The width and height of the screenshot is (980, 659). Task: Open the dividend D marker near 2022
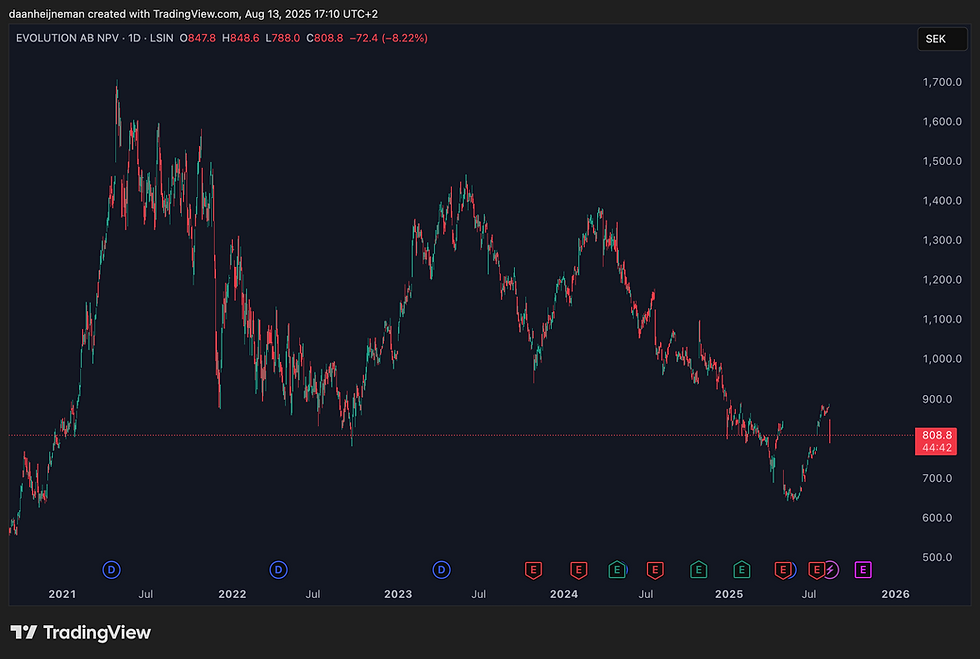click(x=278, y=570)
